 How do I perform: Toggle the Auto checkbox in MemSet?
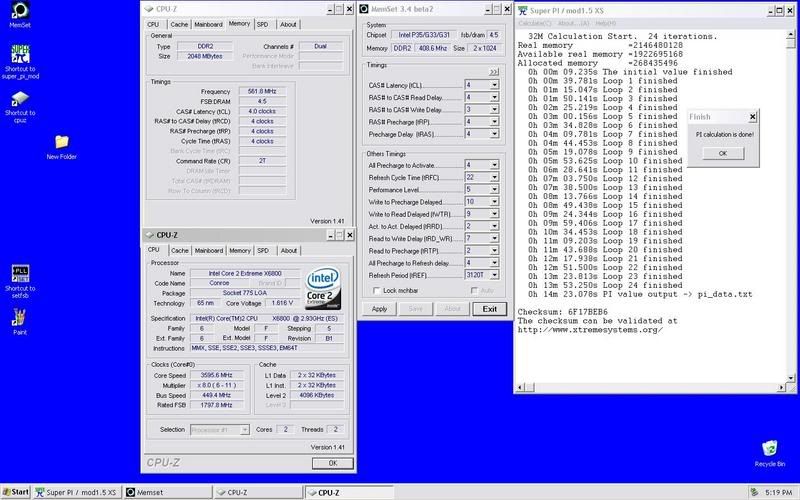(x=474, y=291)
